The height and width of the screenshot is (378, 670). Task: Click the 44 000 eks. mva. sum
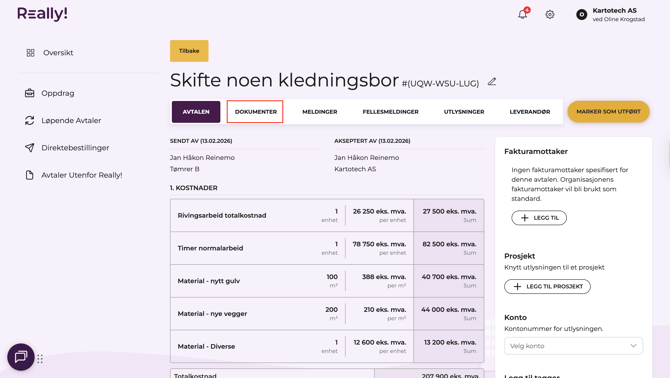tap(448, 310)
